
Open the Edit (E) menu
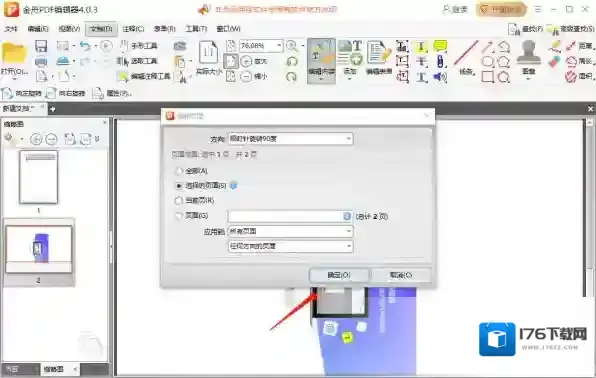[x=38, y=29]
